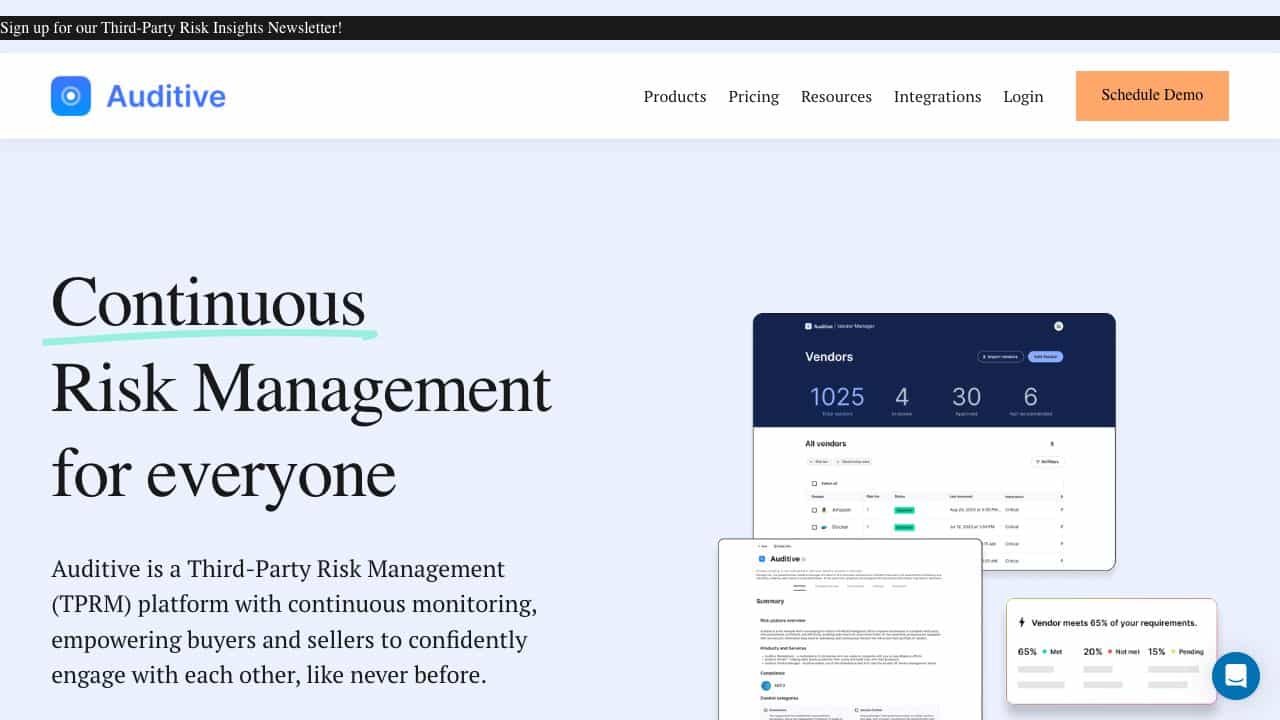Click the Auditive blue logo icon
This screenshot has width=1280, height=720.
pos(71,96)
